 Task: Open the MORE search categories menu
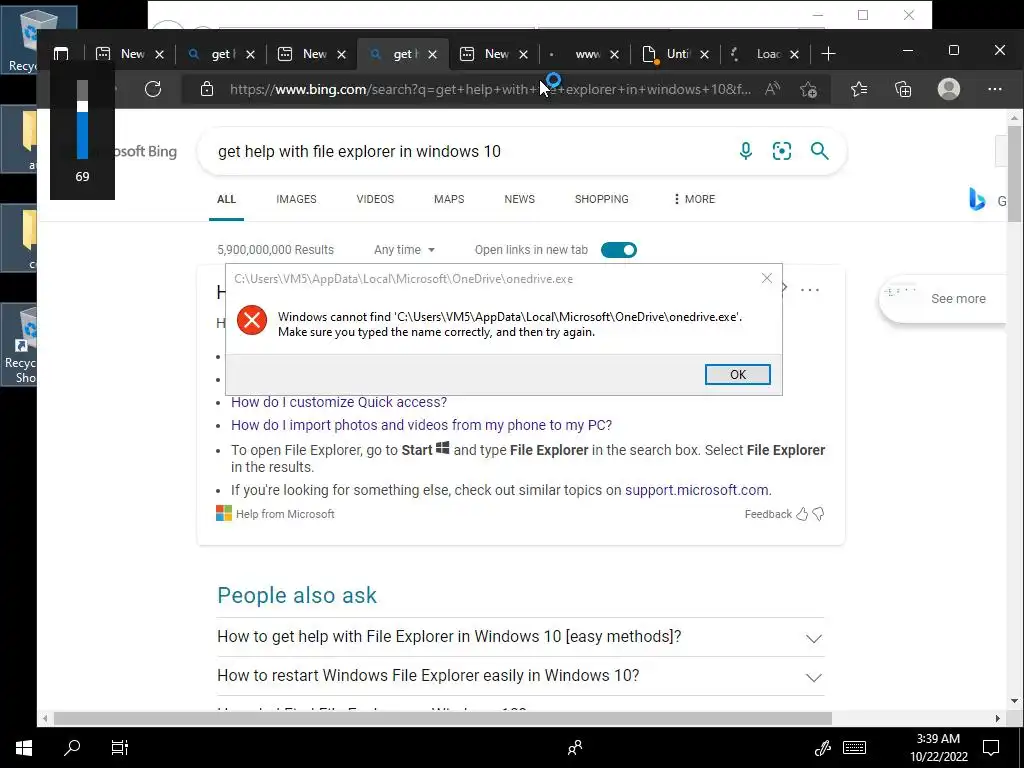click(x=694, y=199)
